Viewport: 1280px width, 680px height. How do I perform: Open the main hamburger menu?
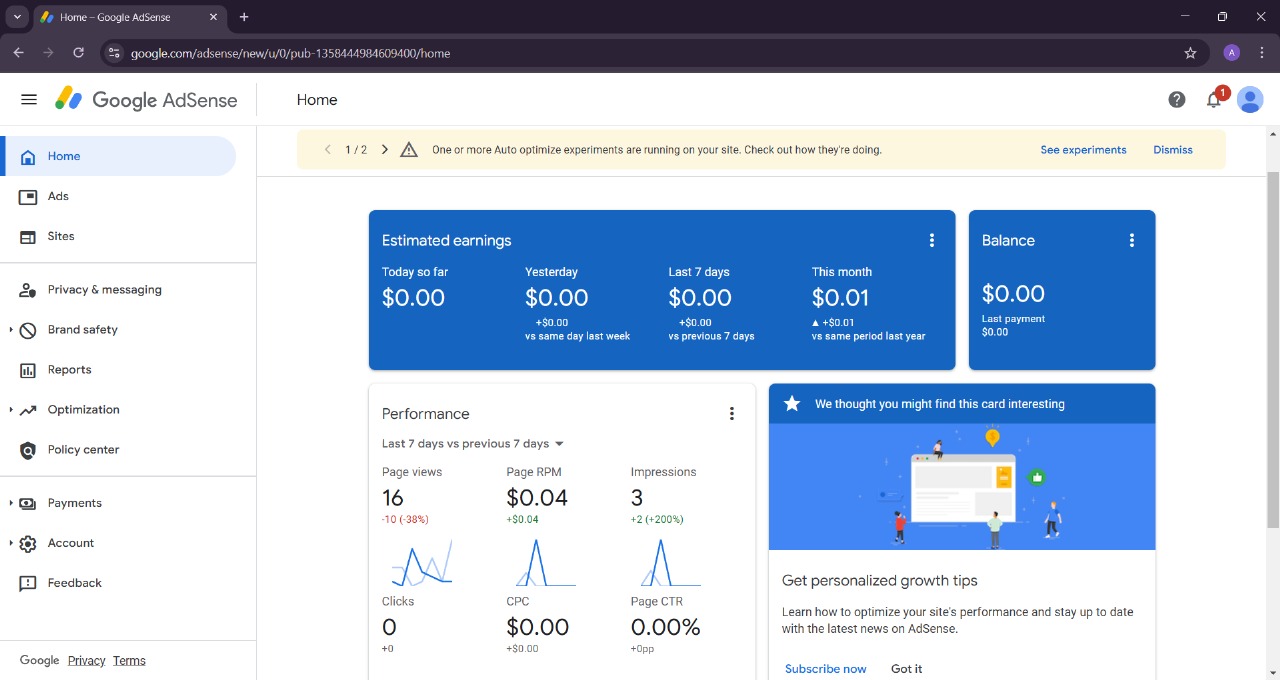29,100
